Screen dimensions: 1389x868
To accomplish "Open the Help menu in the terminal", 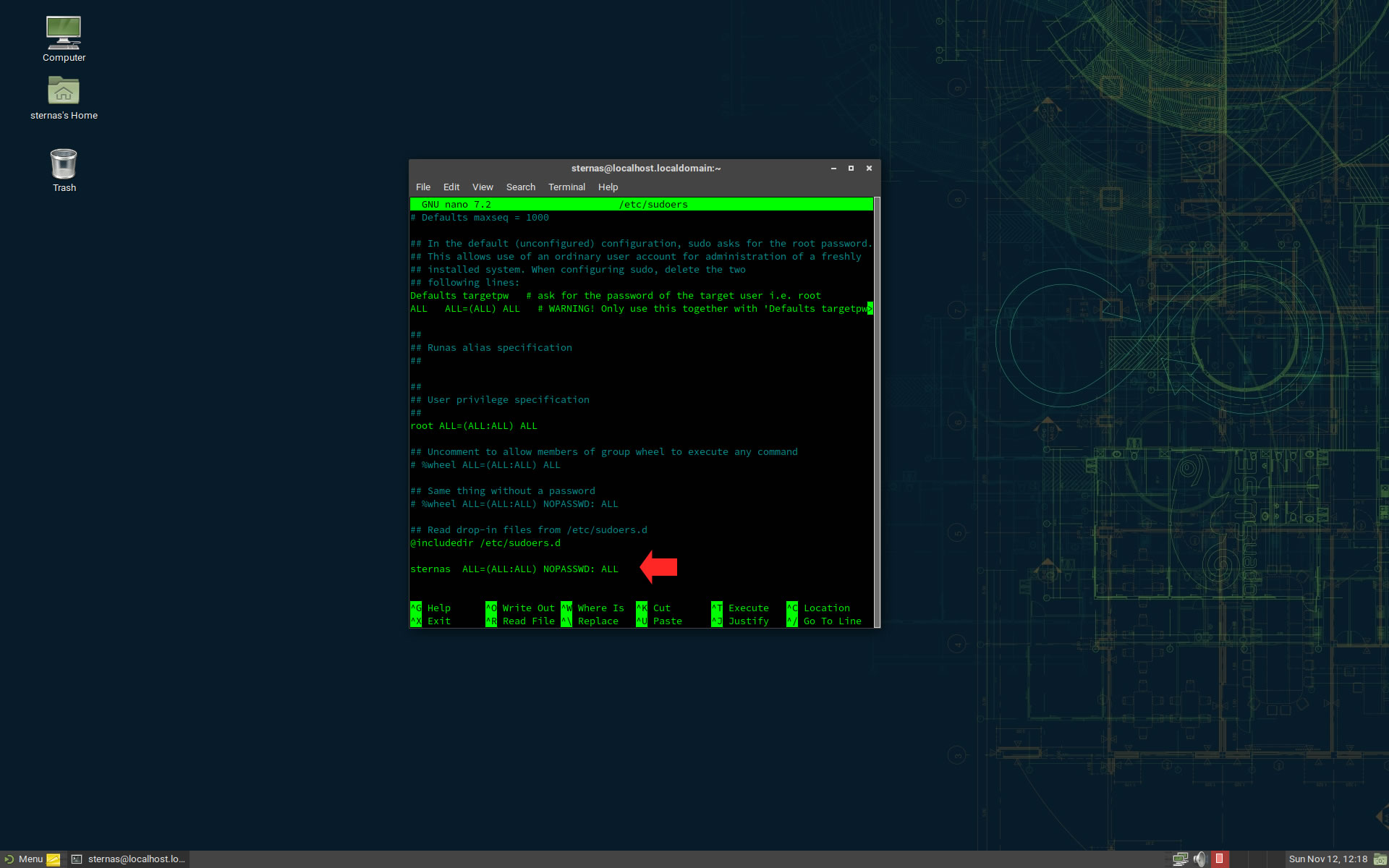I will click(608, 187).
